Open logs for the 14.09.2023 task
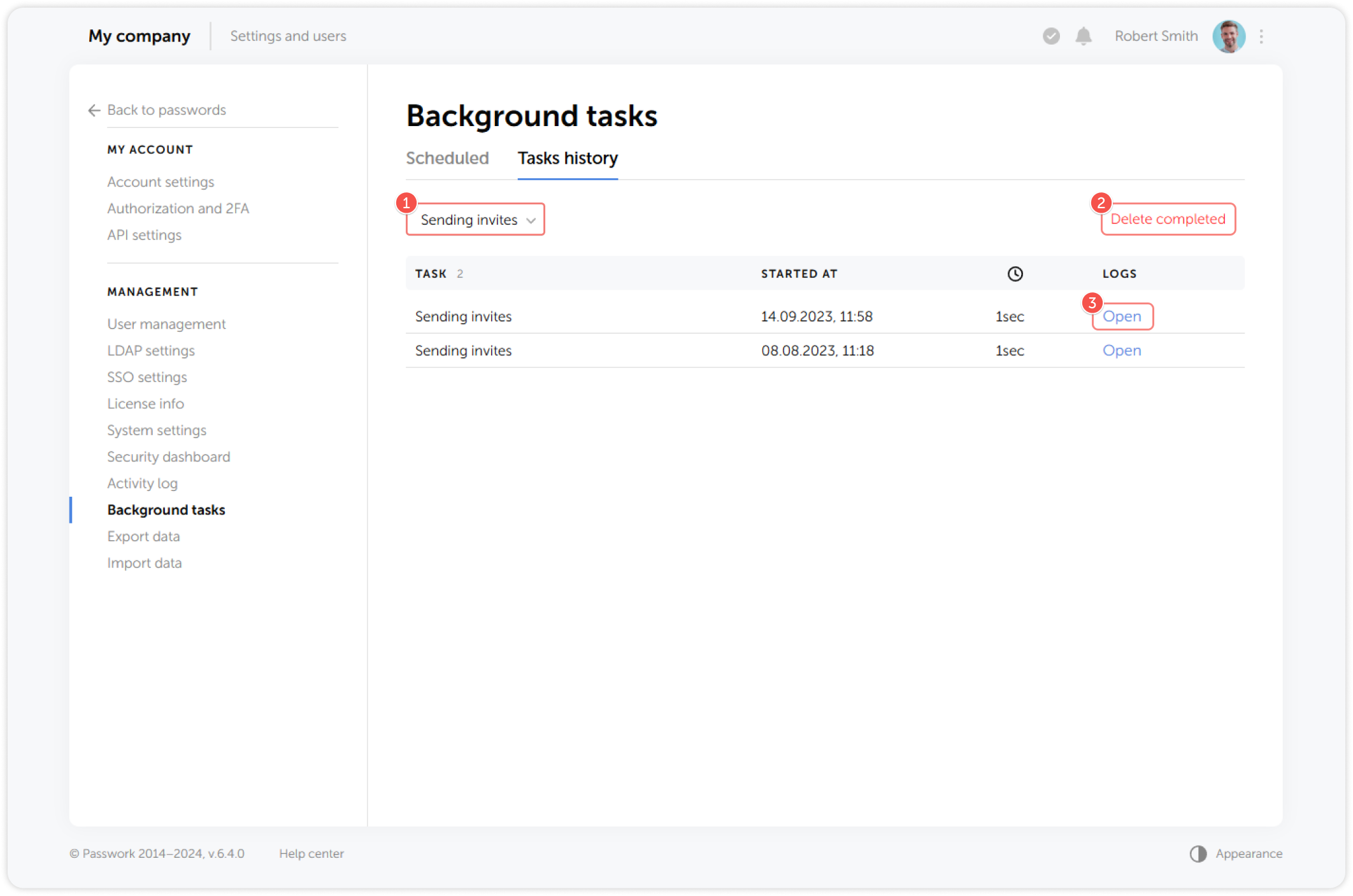The height and width of the screenshot is (896, 1353). [1122, 316]
